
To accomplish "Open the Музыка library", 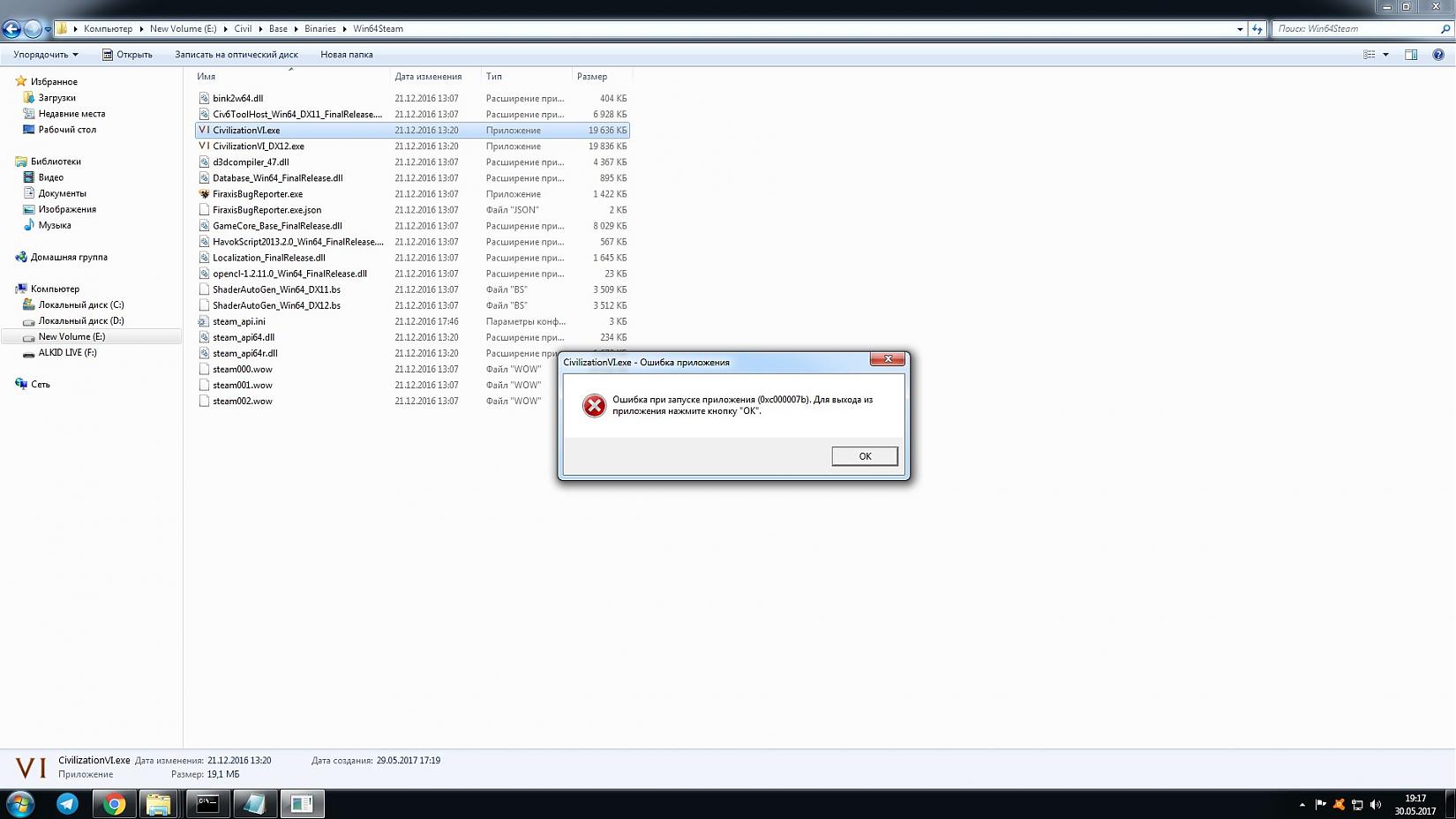I will [x=54, y=225].
